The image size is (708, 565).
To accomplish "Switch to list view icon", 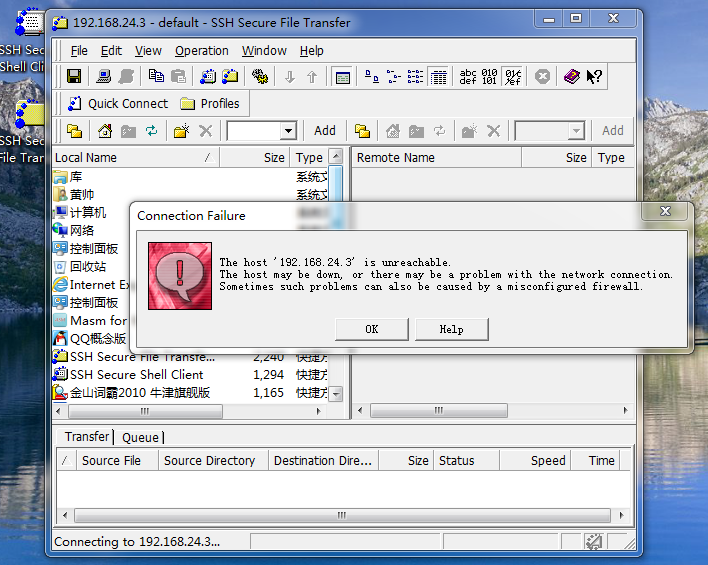I will coord(415,77).
